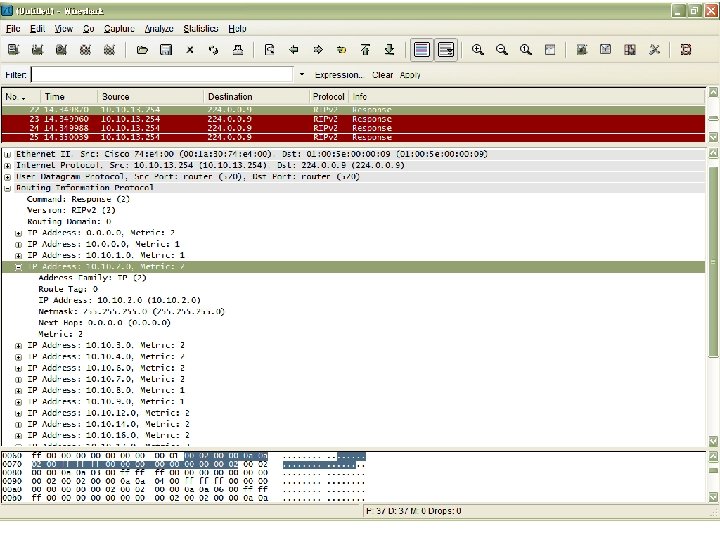Sort by Destination column header
The width and height of the screenshot is (720, 540).
257,97
